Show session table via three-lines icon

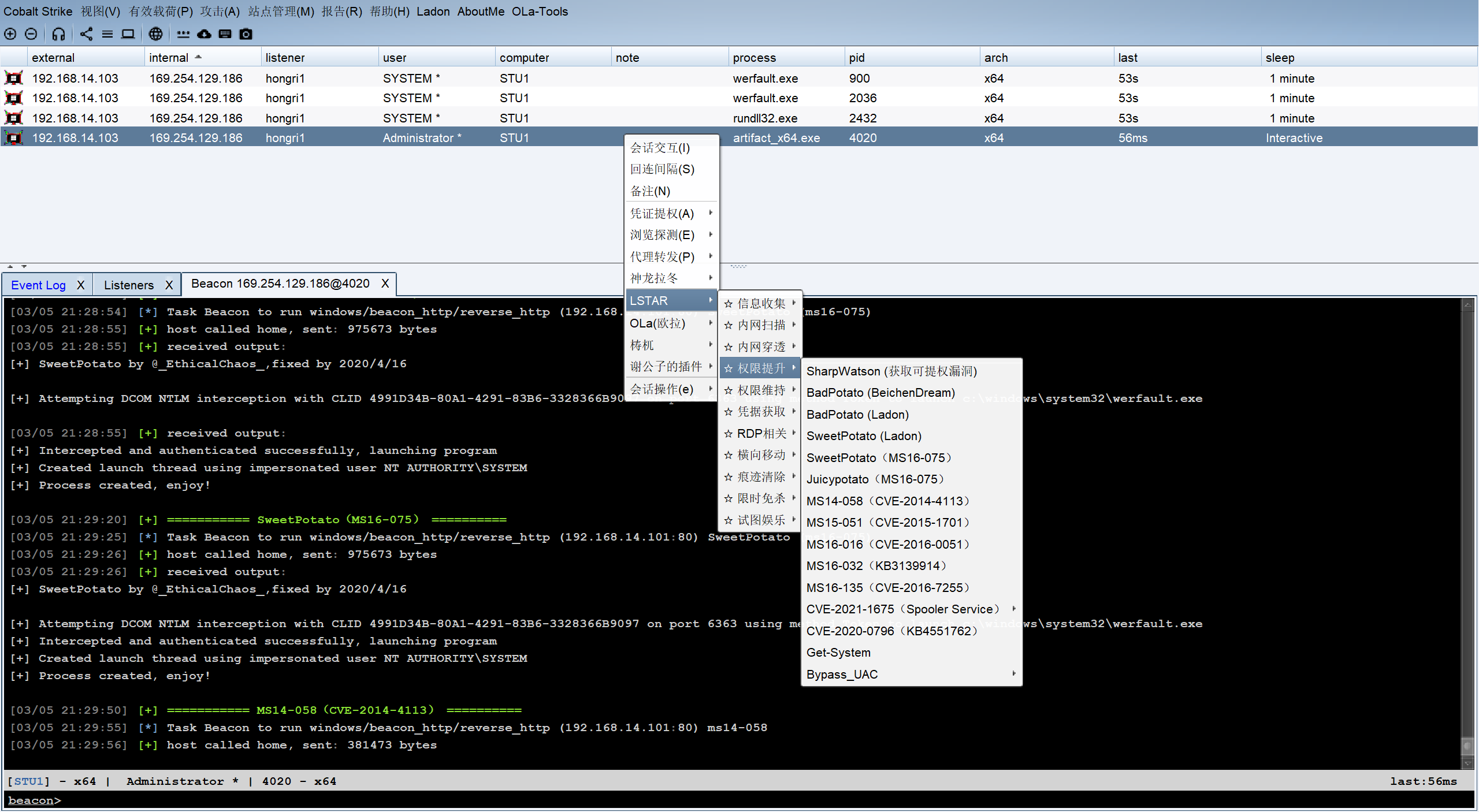coord(107,34)
